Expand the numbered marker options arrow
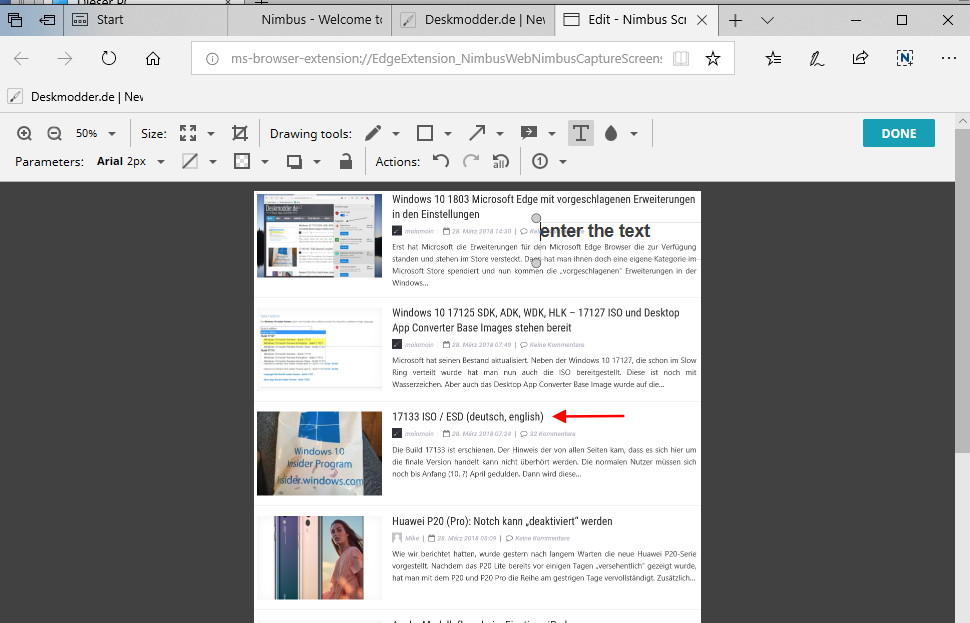The height and width of the screenshot is (623, 970). click(x=563, y=162)
